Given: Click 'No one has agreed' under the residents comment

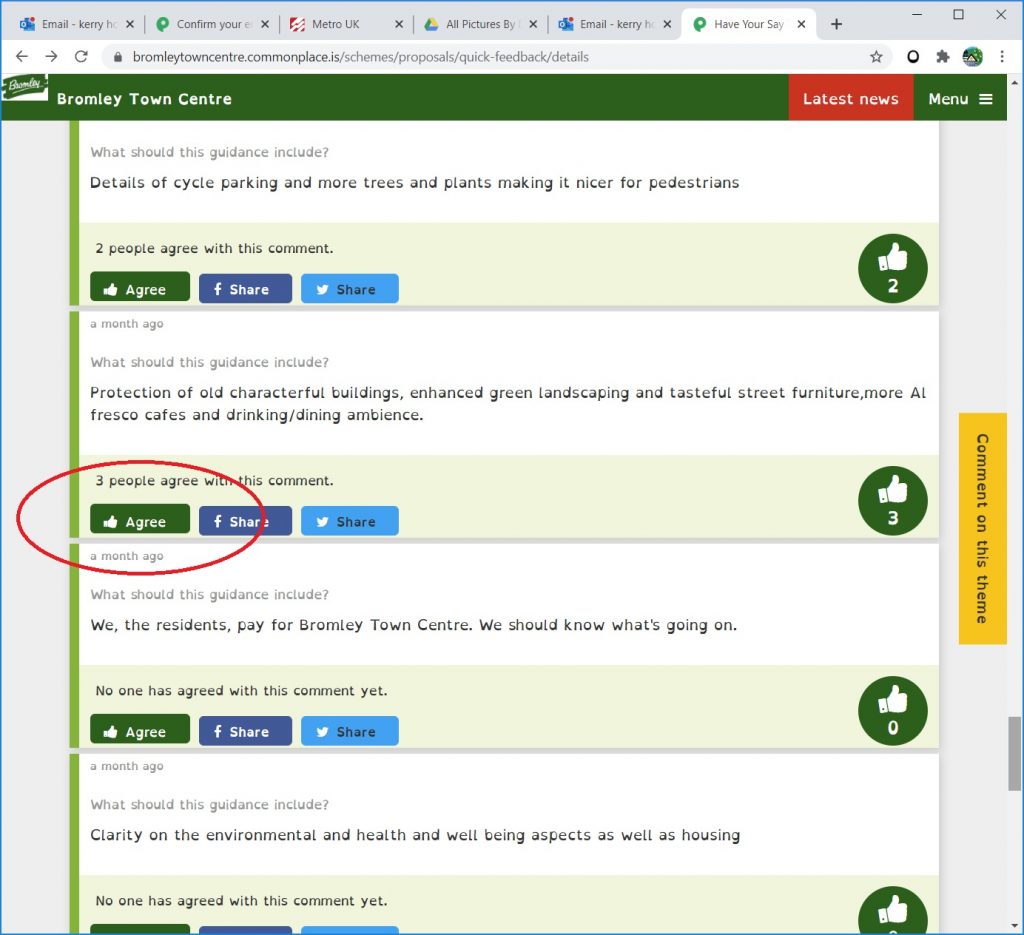Looking at the screenshot, I should 242,691.
